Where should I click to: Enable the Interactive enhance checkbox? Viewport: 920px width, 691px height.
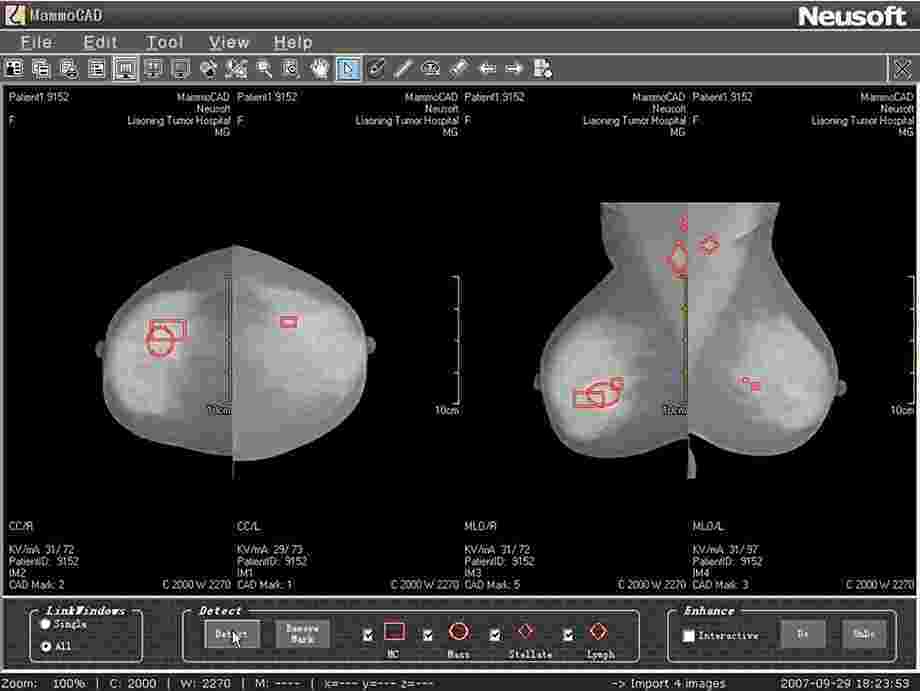(x=688, y=635)
